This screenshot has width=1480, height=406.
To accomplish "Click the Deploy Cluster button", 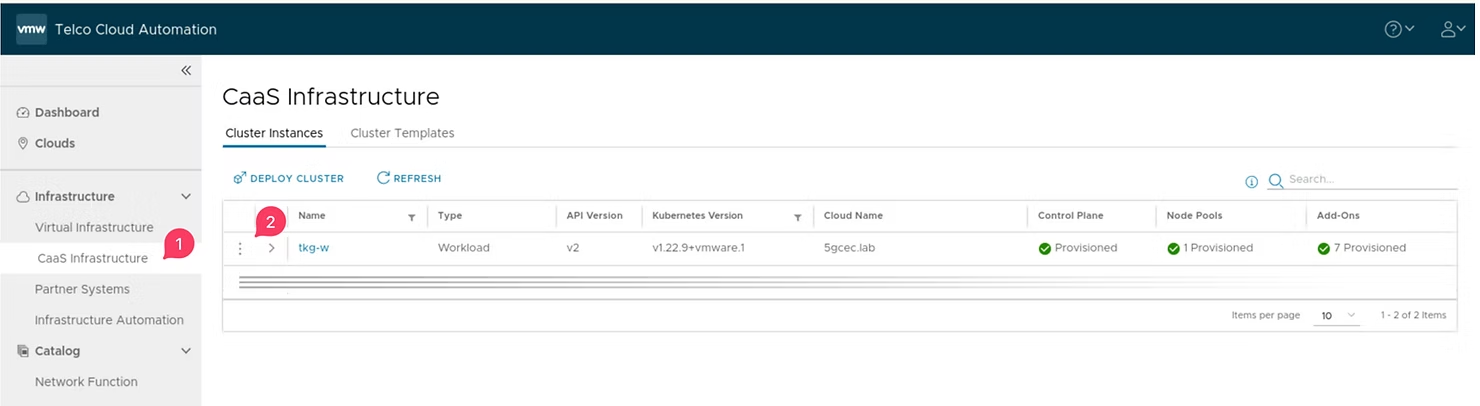I will point(288,178).
